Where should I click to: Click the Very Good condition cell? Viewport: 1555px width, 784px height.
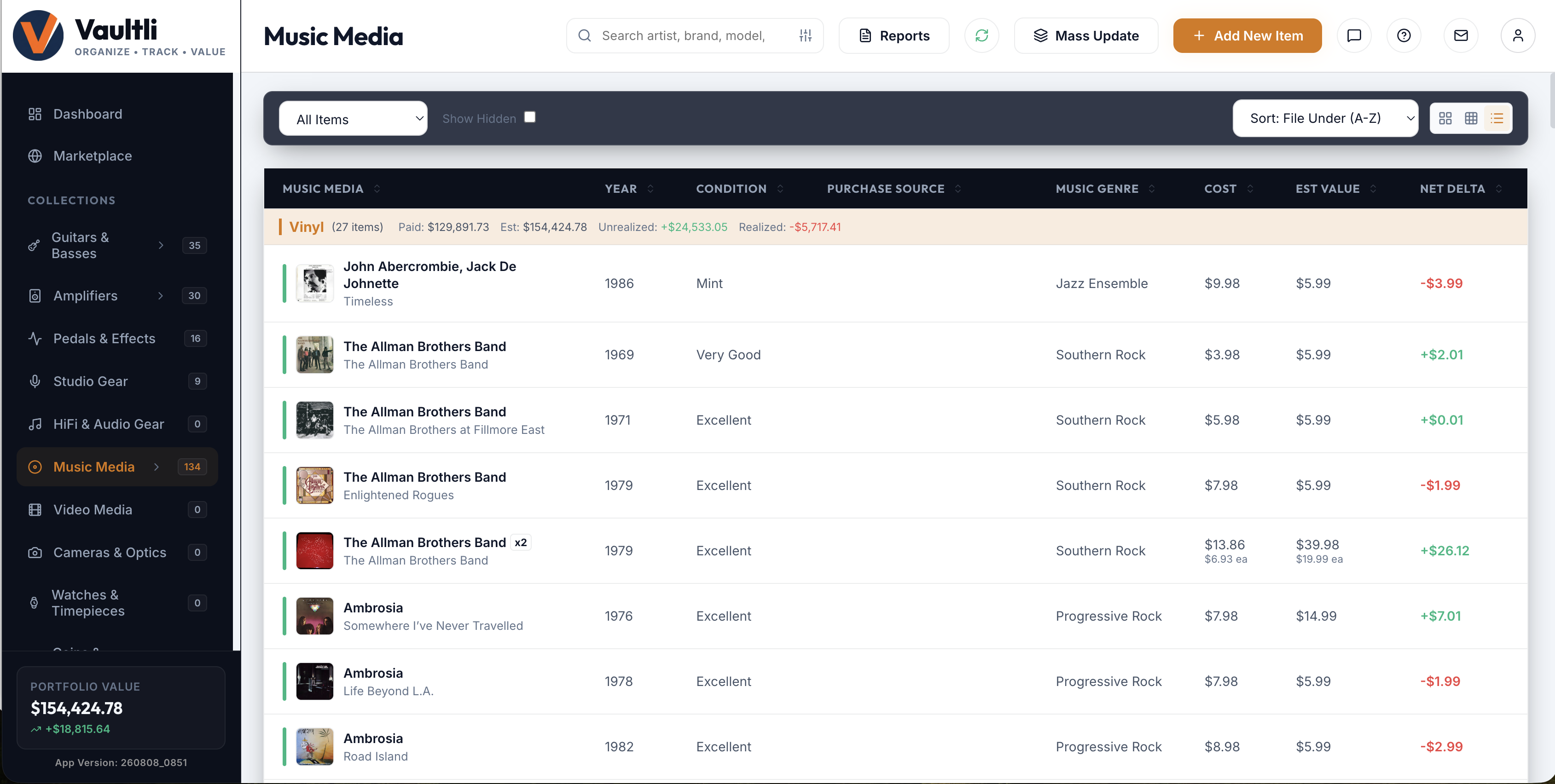pos(728,355)
